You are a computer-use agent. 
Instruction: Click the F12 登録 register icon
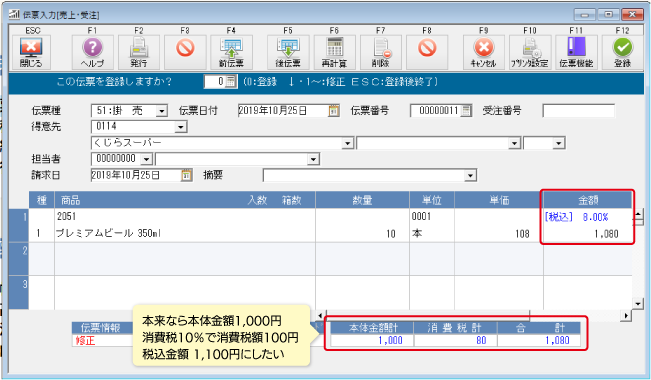point(622,52)
